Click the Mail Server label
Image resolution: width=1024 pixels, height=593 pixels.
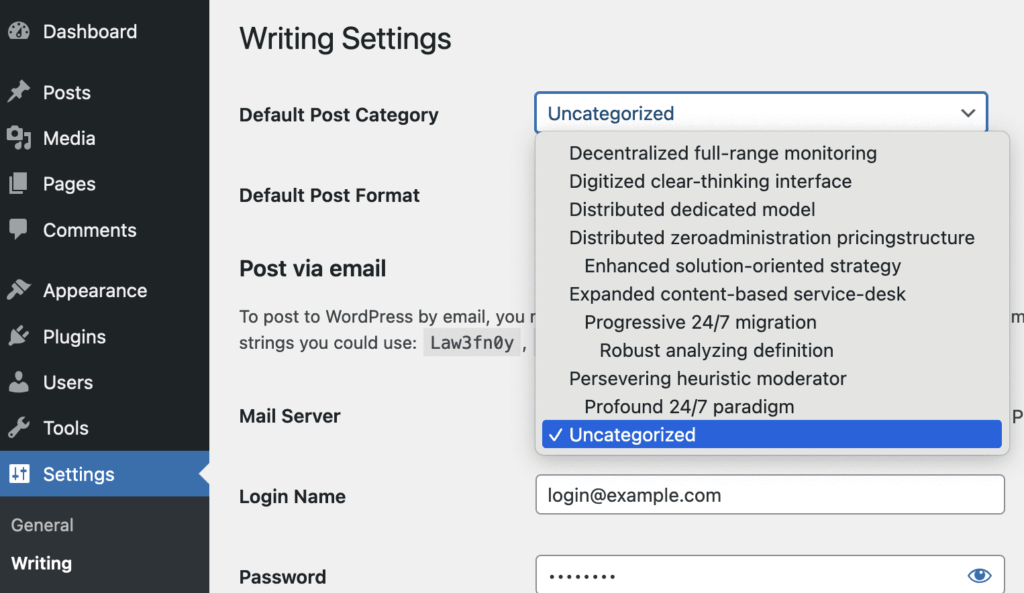pos(289,416)
